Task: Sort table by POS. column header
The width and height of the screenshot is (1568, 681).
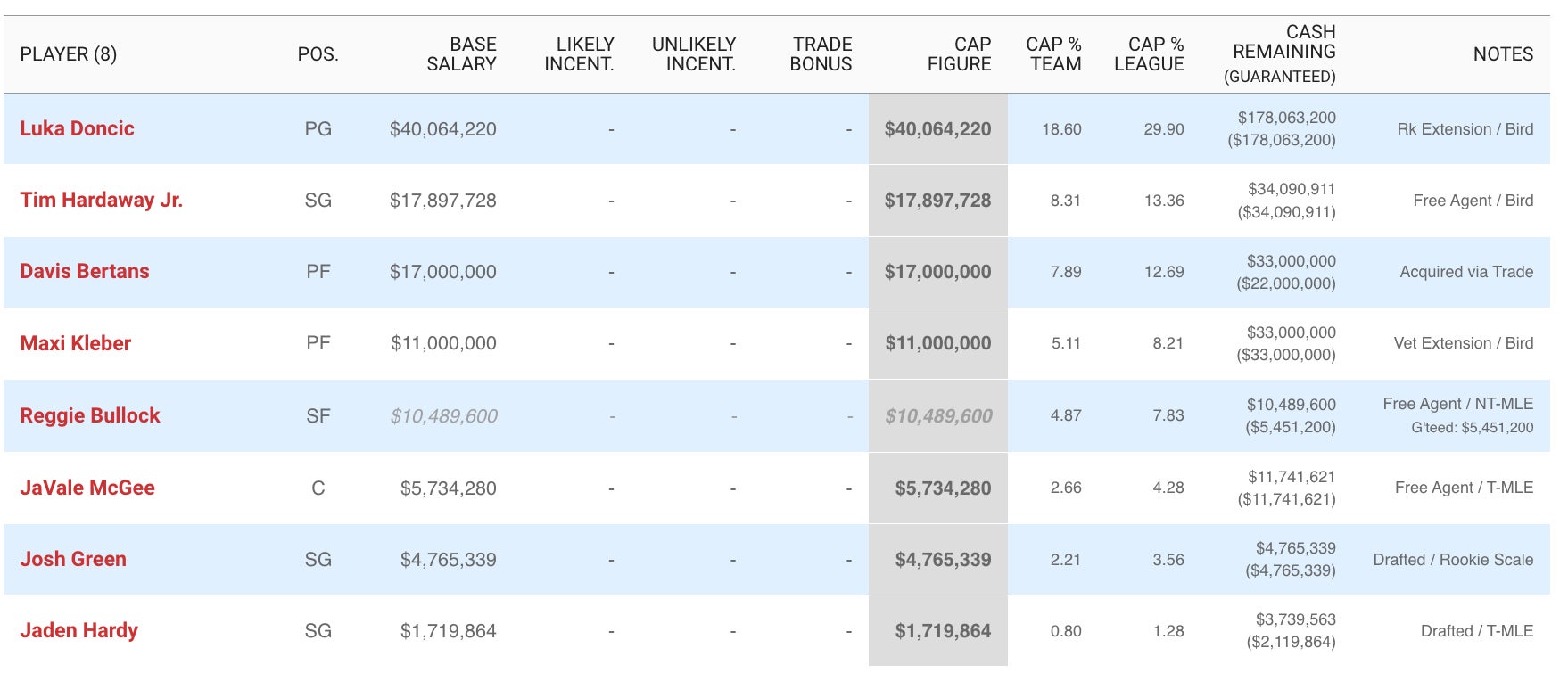Action: pyautogui.click(x=318, y=54)
